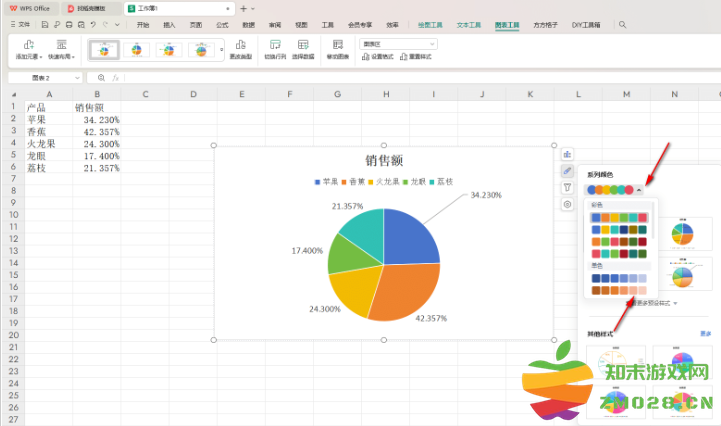The width and height of the screenshot is (721, 426).
Task: Click the 切换行列 (Switch row/column) icon
Action: [276, 48]
